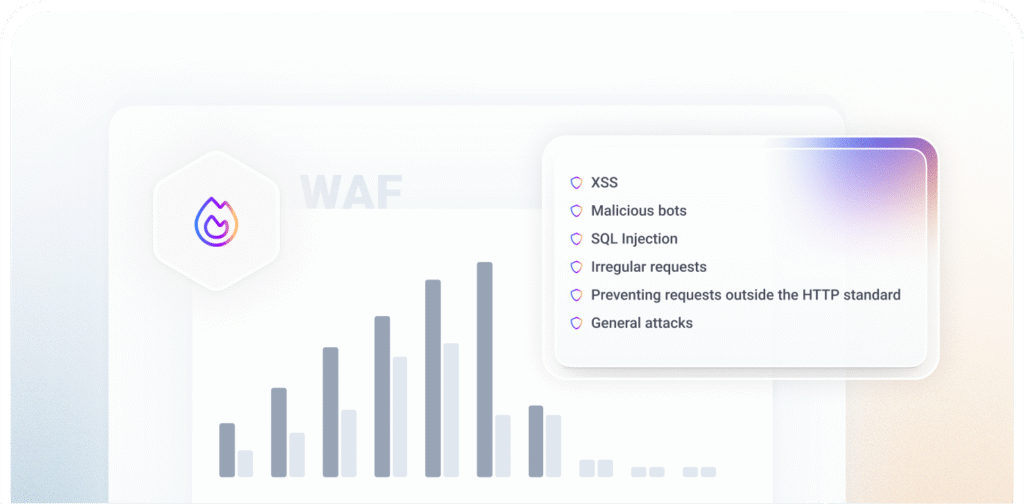
Task: Open the SQL Injection entry
Action: coord(634,239)
